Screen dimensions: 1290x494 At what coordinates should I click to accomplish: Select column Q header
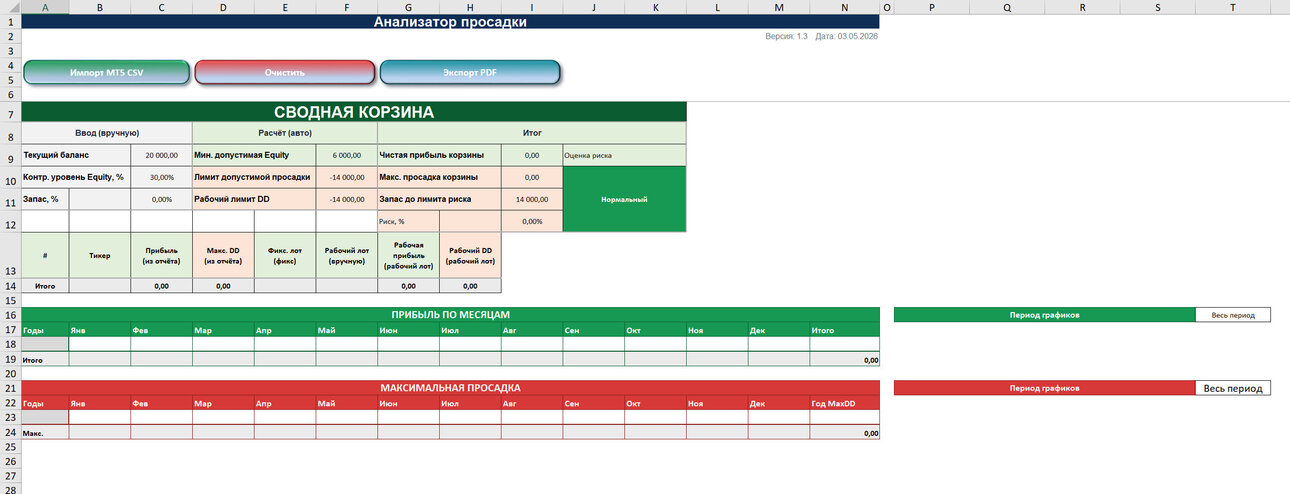(x=1007, y=7)
